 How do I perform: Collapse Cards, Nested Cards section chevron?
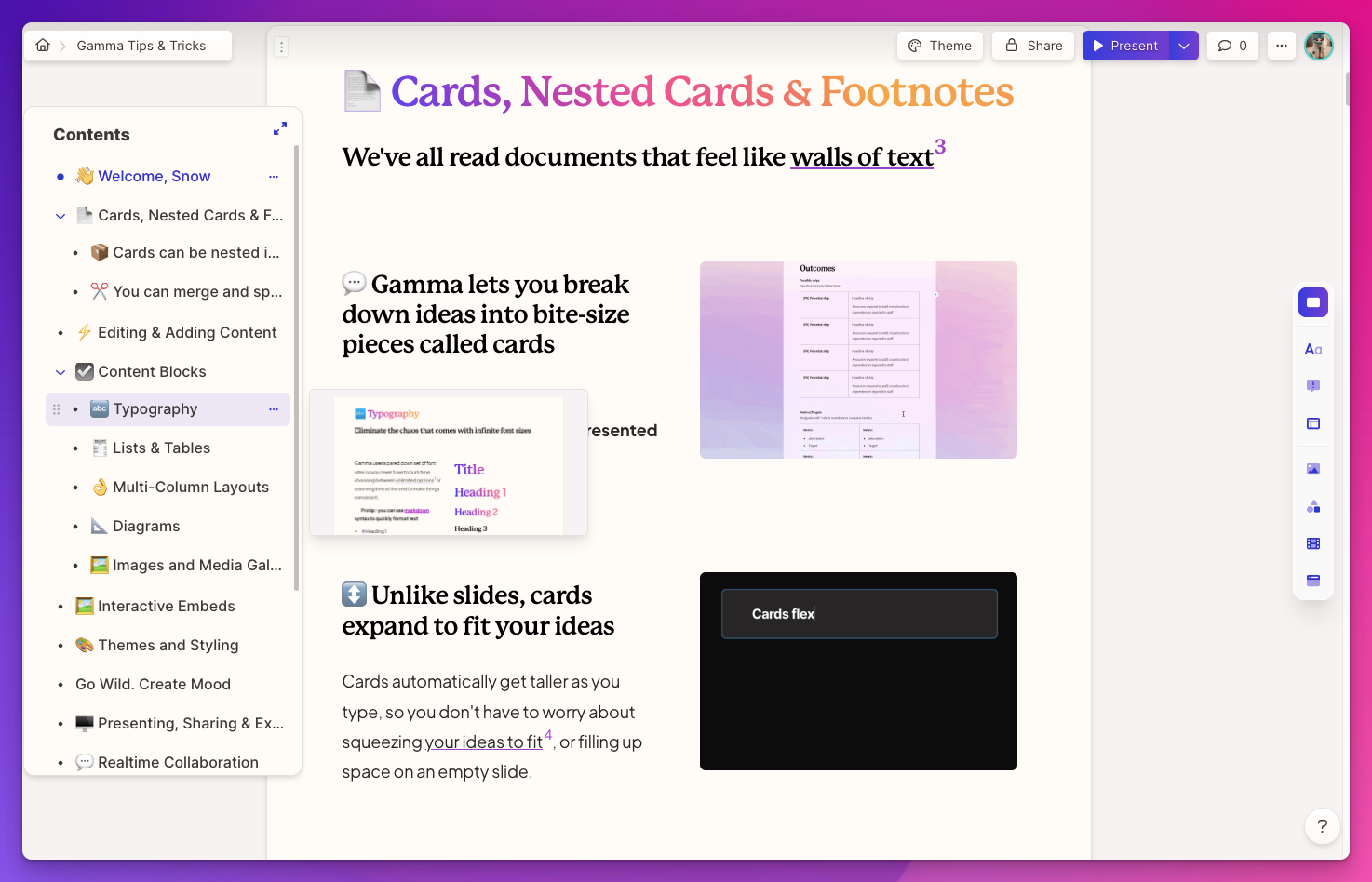click(x=61, y=216)
